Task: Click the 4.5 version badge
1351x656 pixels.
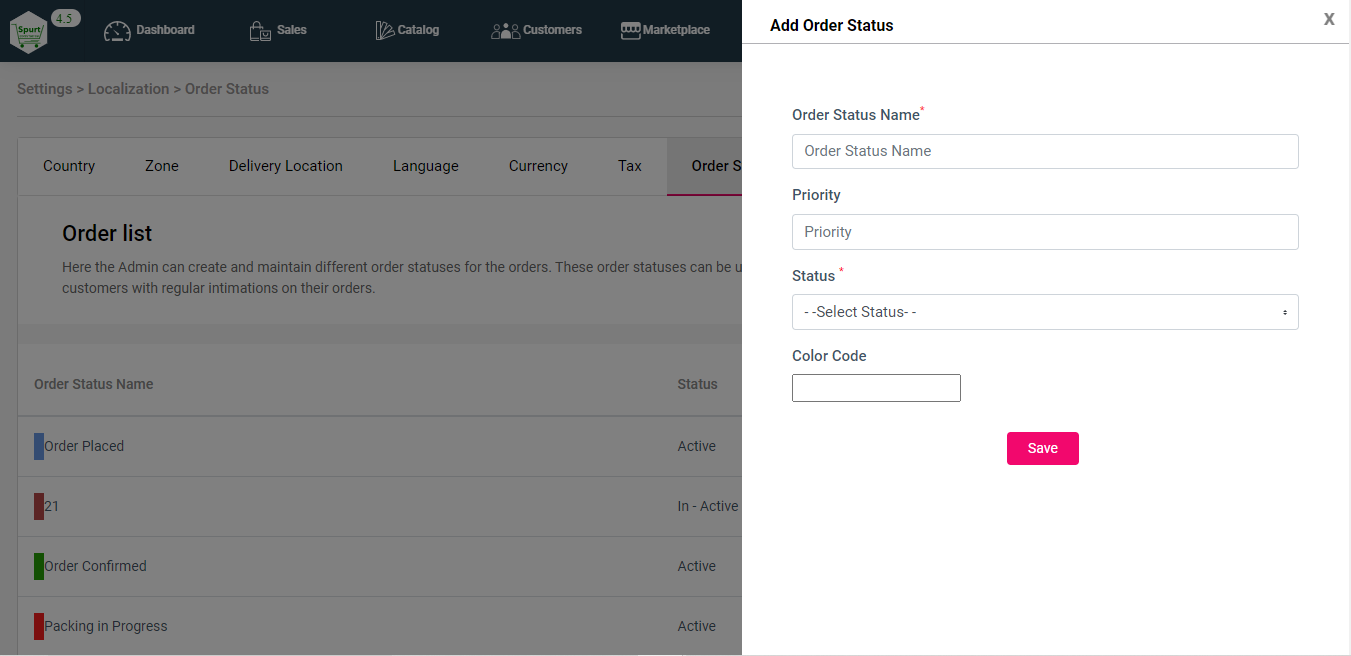Action: tap(65, 18)
